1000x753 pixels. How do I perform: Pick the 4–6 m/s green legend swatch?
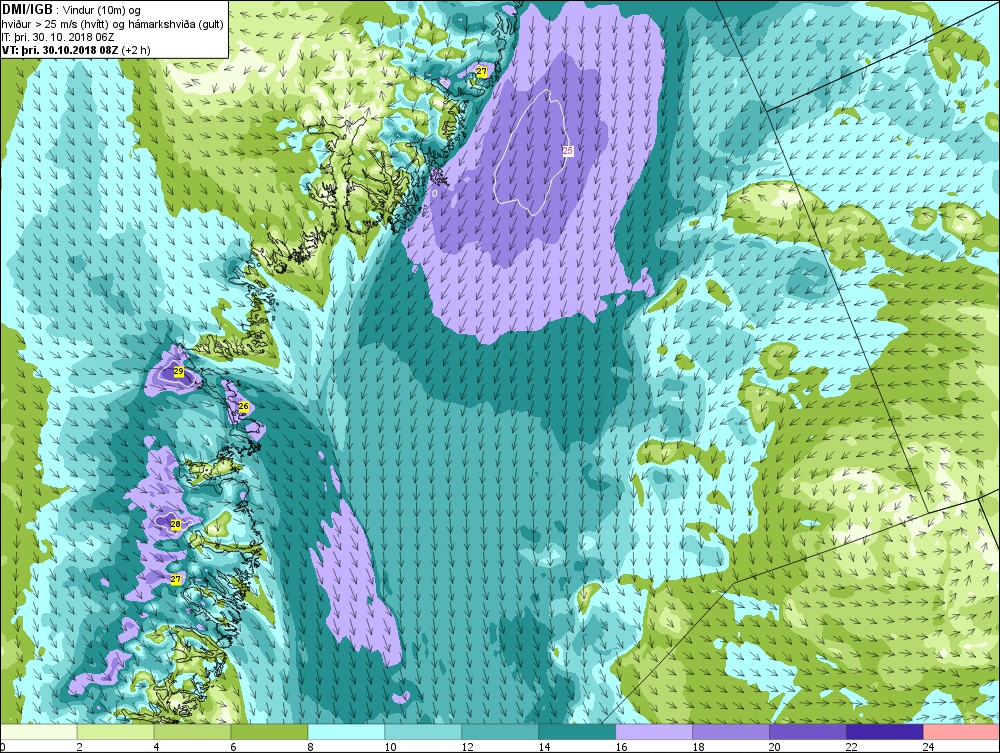click(x=193, y=731)
